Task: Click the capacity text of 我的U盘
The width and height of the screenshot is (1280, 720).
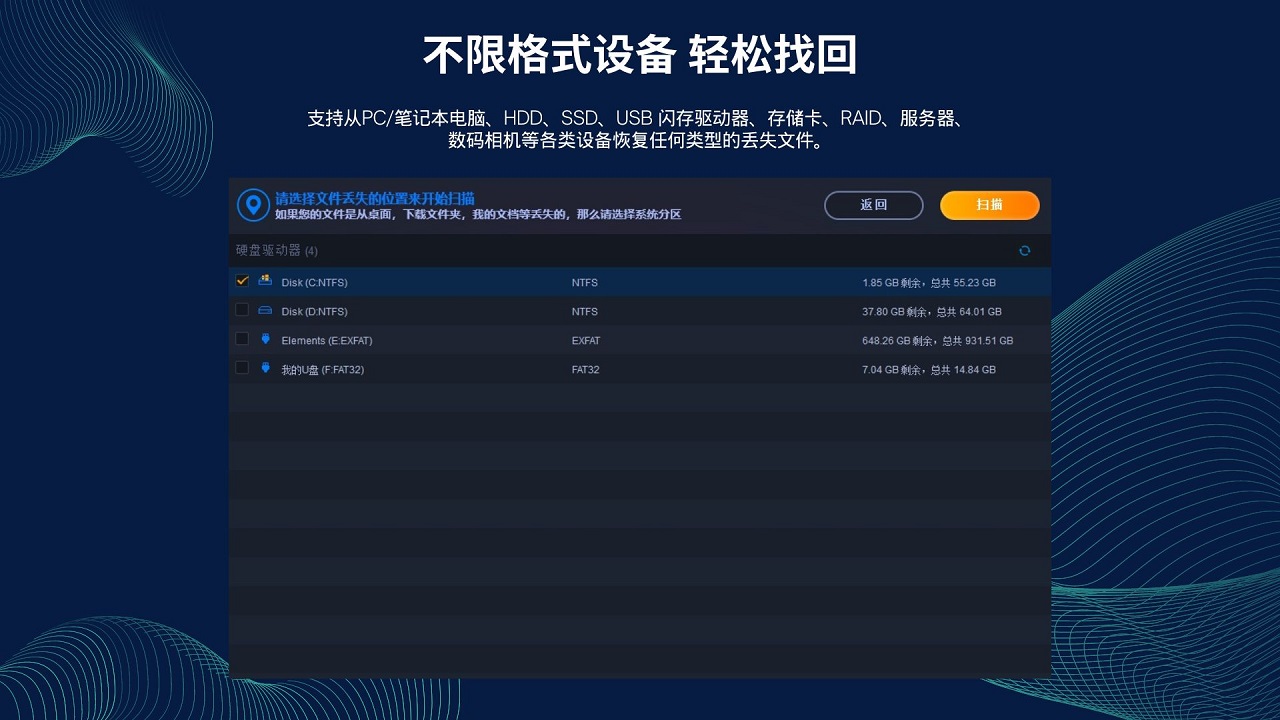Action: (929, 369)
